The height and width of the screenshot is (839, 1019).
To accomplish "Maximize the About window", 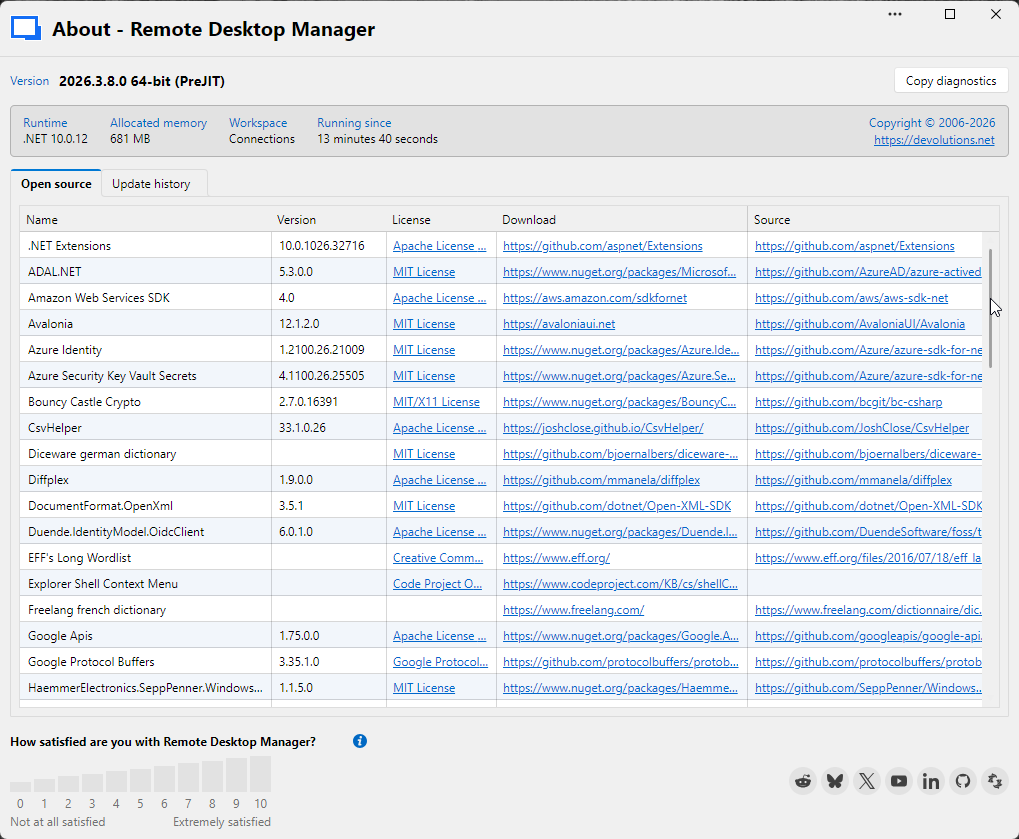I will (x=949, y=14).
